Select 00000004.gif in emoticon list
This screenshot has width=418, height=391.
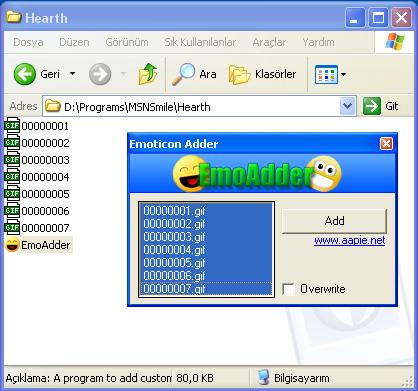point(206,250)
